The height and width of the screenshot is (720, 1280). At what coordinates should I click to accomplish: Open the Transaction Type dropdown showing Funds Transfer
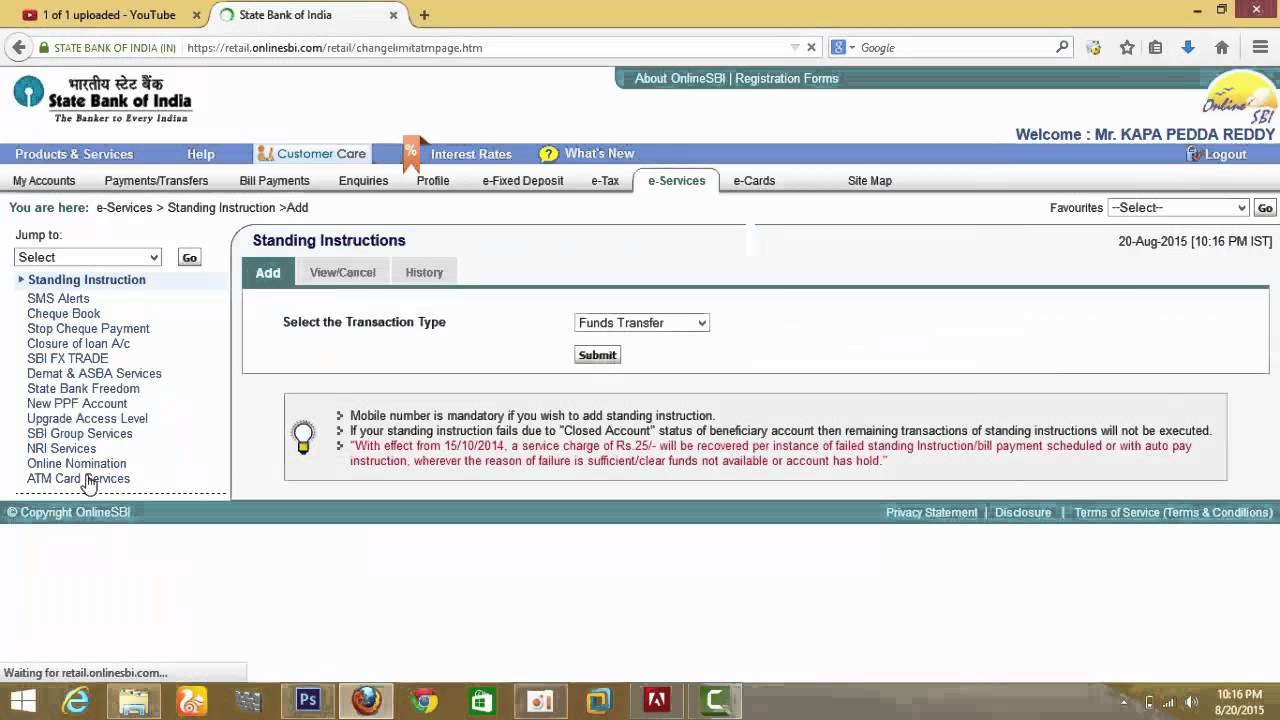pyautogui.click(x=642, y=323)
